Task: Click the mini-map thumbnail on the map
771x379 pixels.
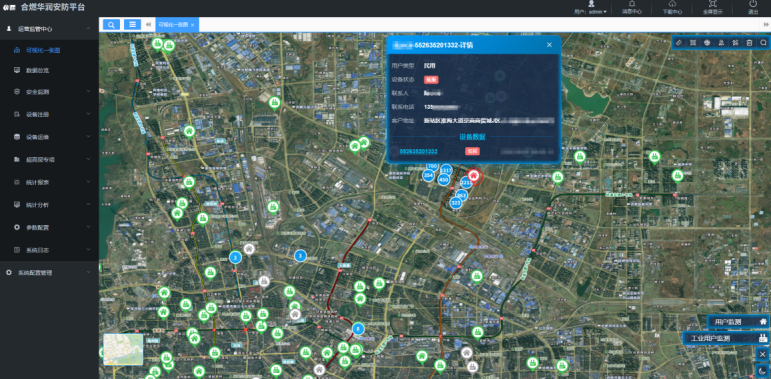Action: 123,350
